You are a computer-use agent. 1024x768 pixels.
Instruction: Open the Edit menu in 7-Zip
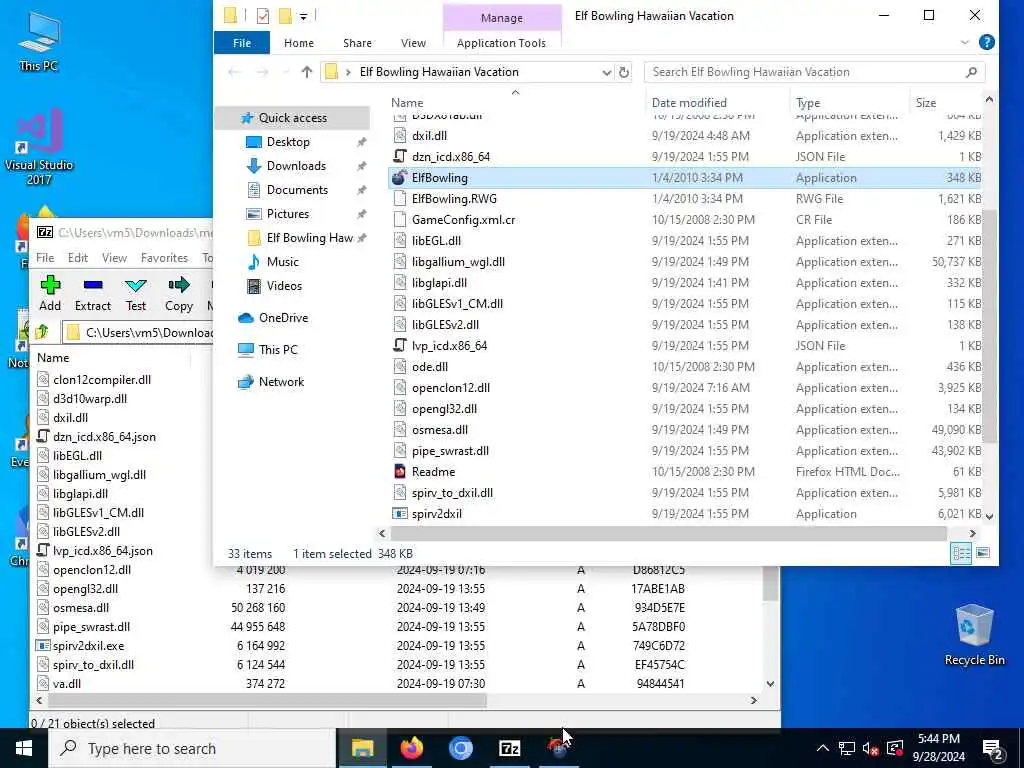click(78, 258)
